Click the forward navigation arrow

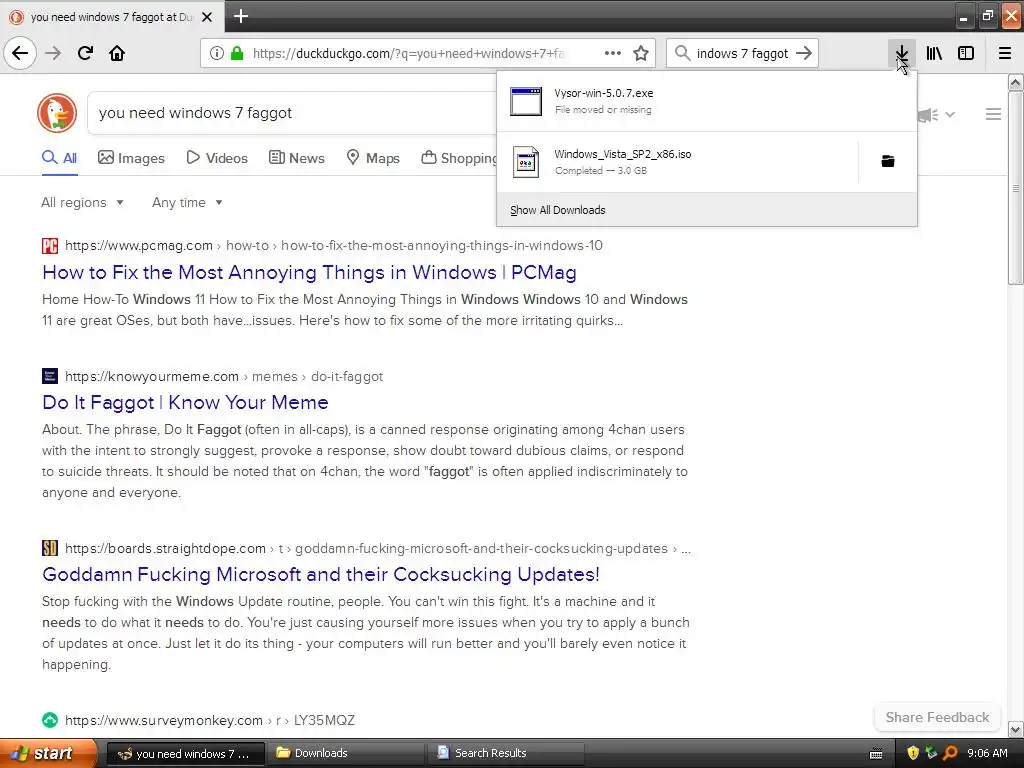click(53, 53)
